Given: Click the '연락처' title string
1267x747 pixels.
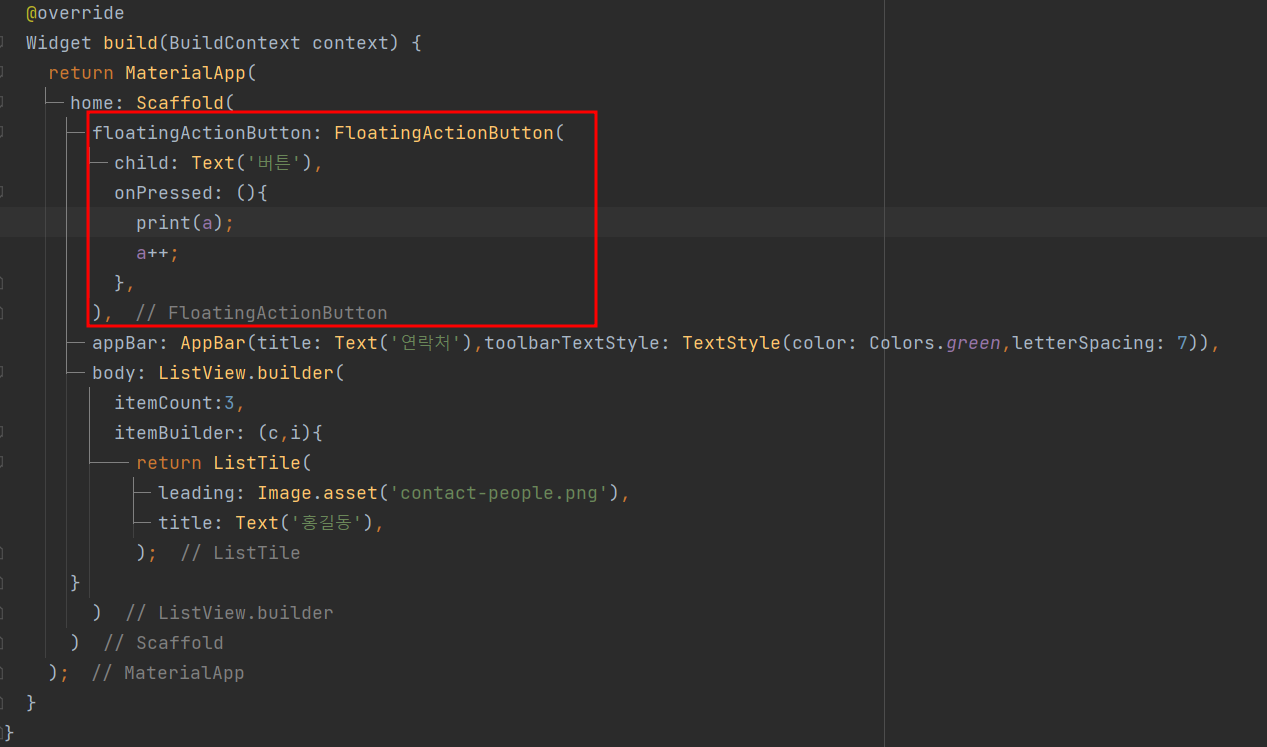Looking at the screenshot, I should [424, 342].
